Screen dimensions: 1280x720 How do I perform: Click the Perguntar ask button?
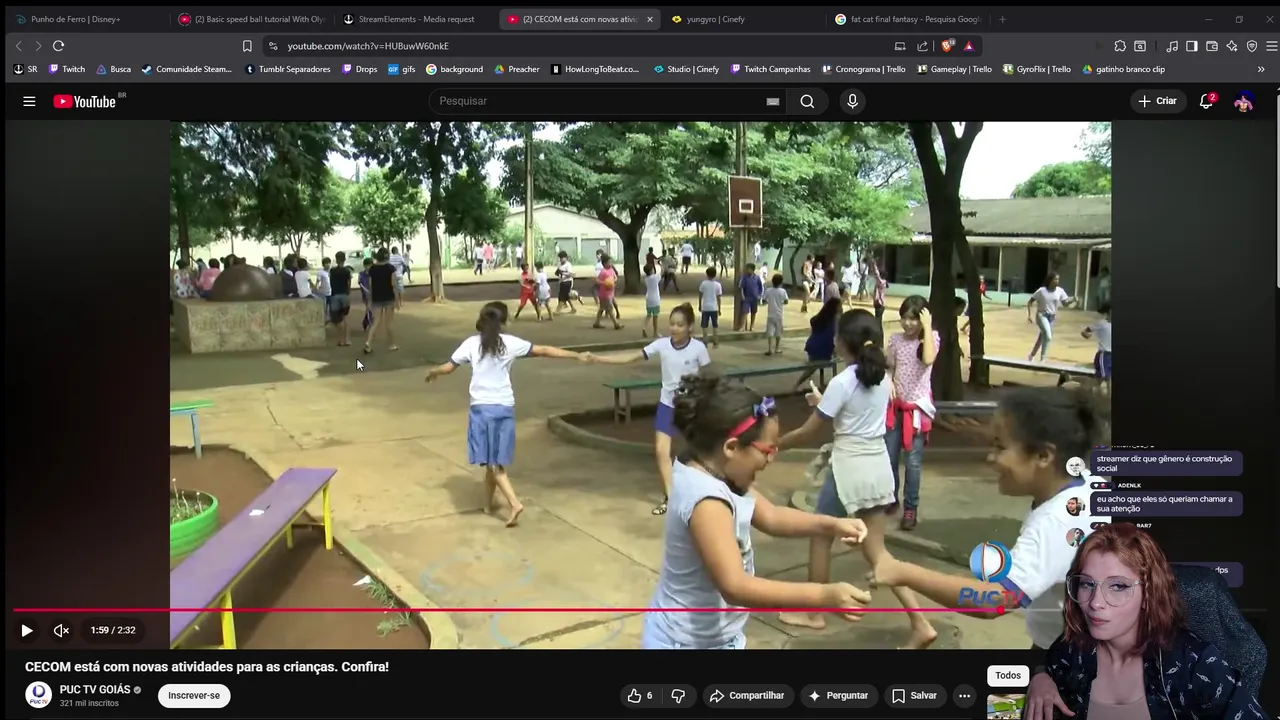coord(838,695)
